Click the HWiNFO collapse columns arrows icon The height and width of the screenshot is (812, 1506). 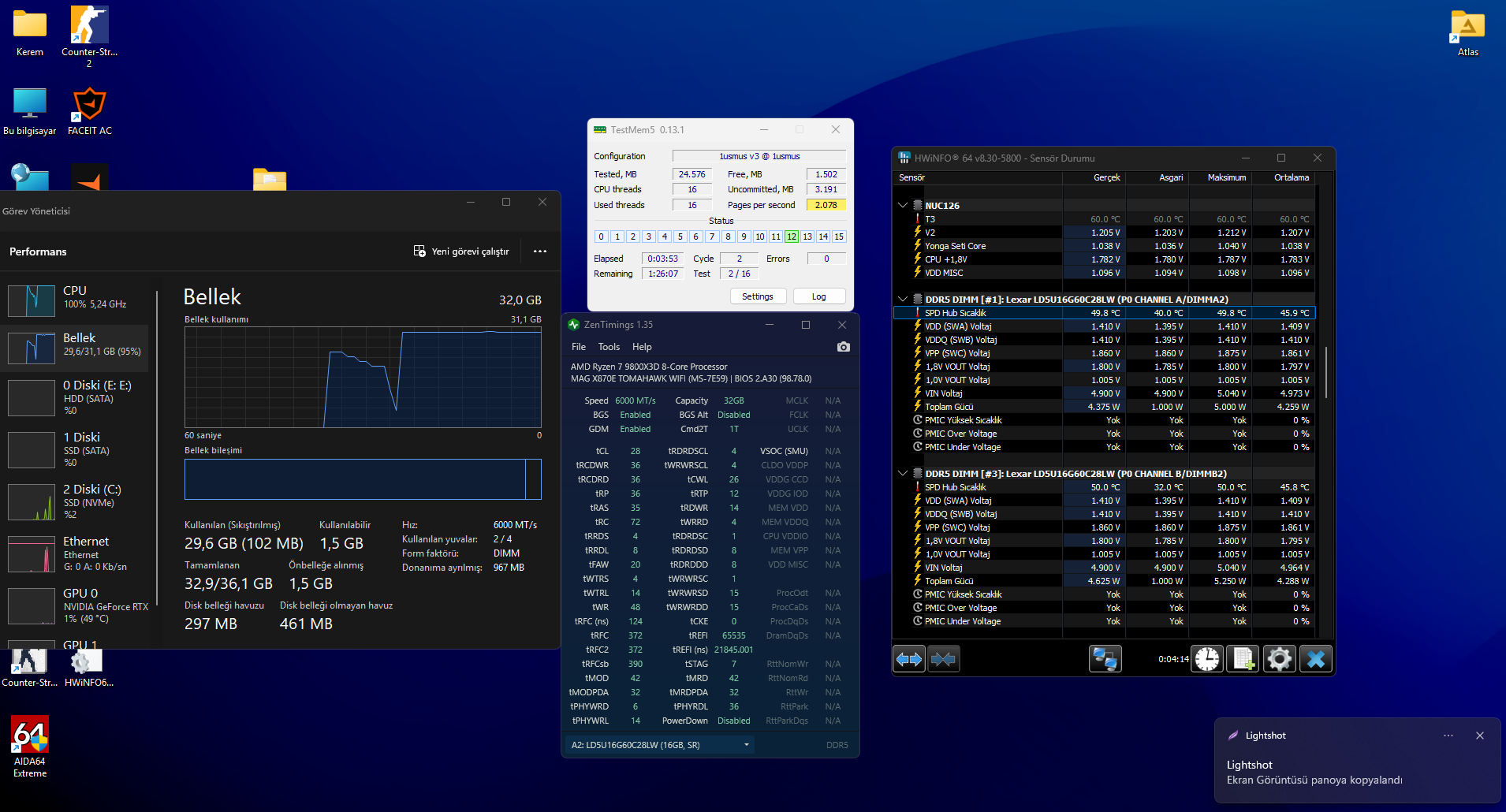[943, 659]
